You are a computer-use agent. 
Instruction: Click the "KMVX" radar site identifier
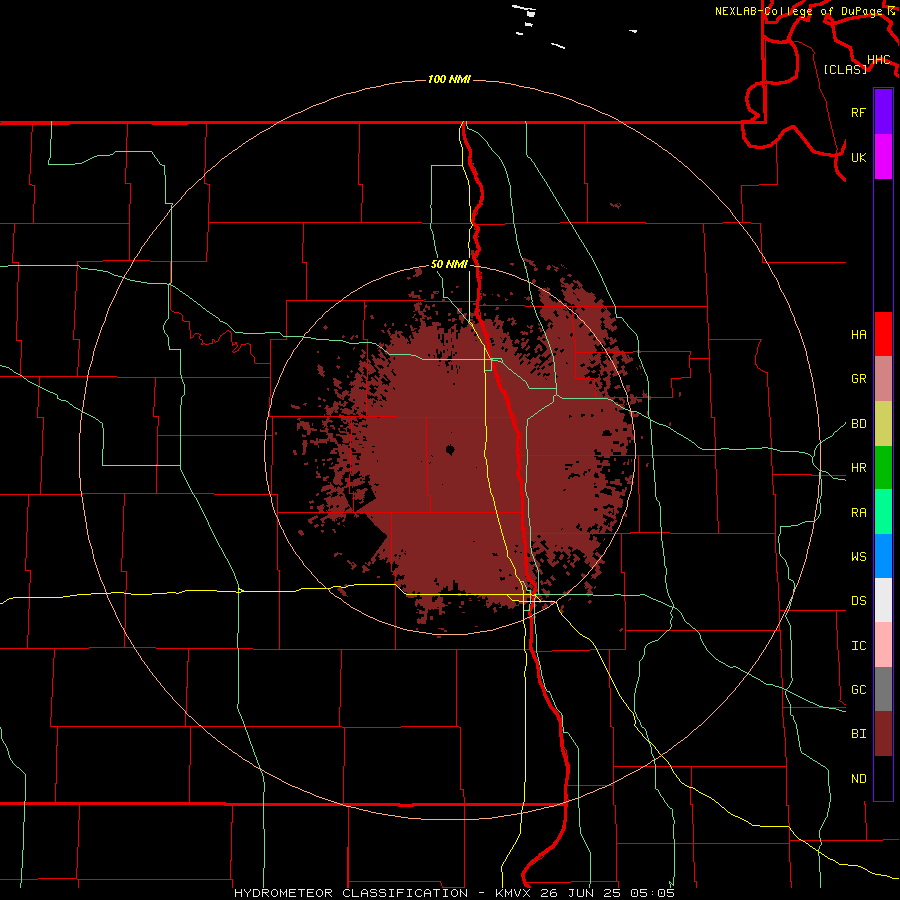pos(514,893)
